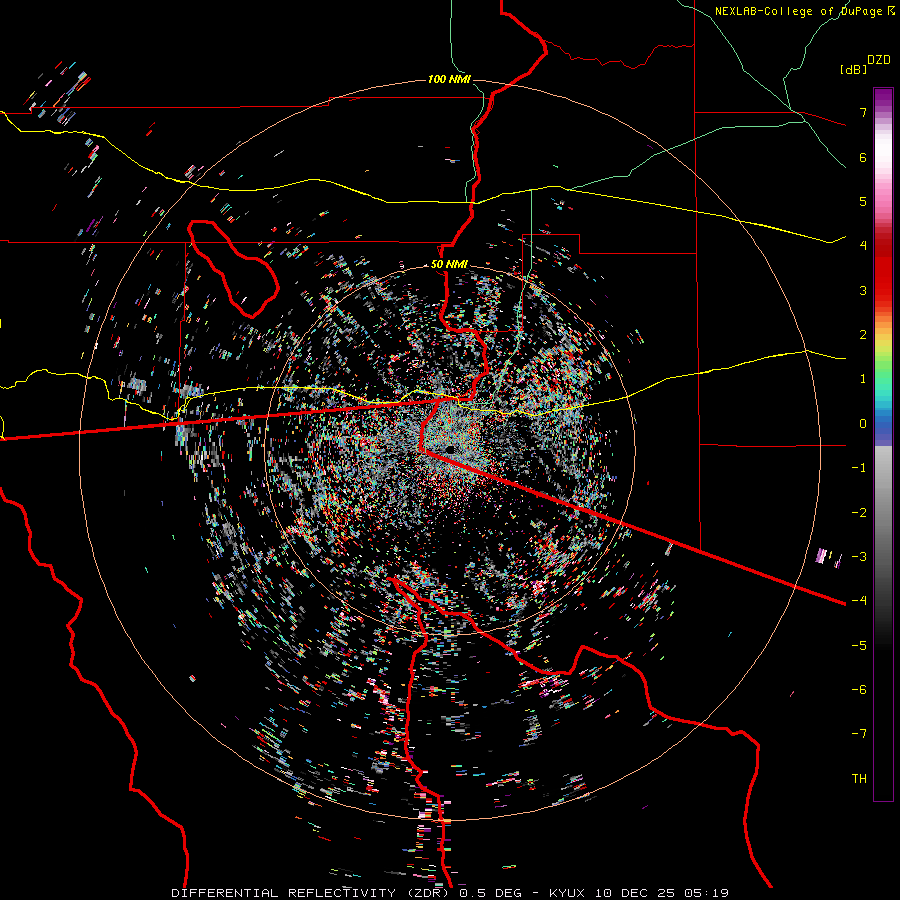Click the -7 value on the dB scale

point(859,734)
